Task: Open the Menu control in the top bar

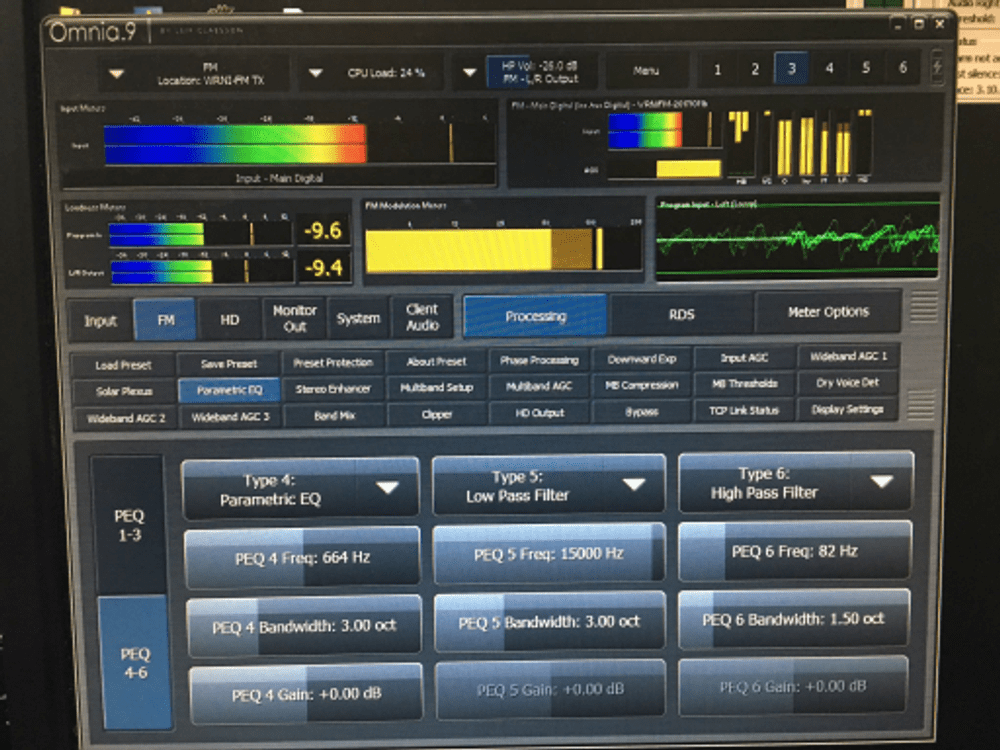Action: 647,69
